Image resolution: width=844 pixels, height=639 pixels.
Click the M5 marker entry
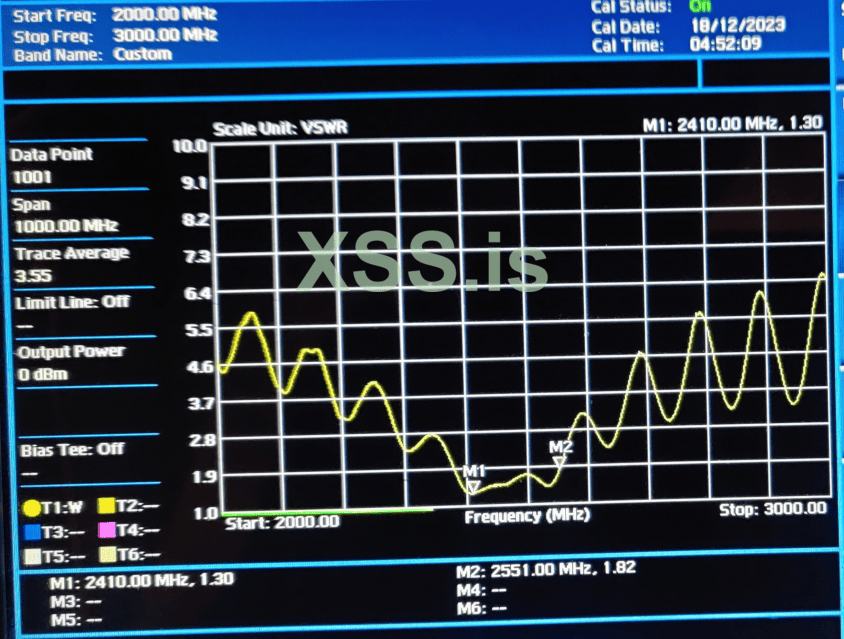[76, 620]
